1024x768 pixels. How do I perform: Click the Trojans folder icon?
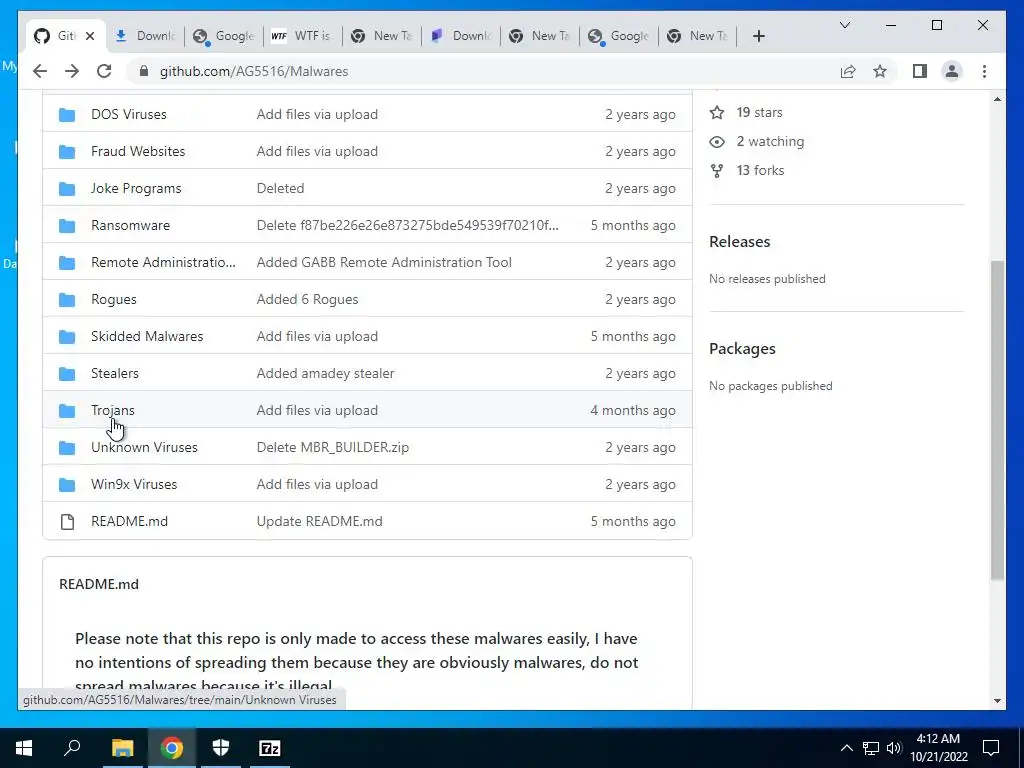67,411
